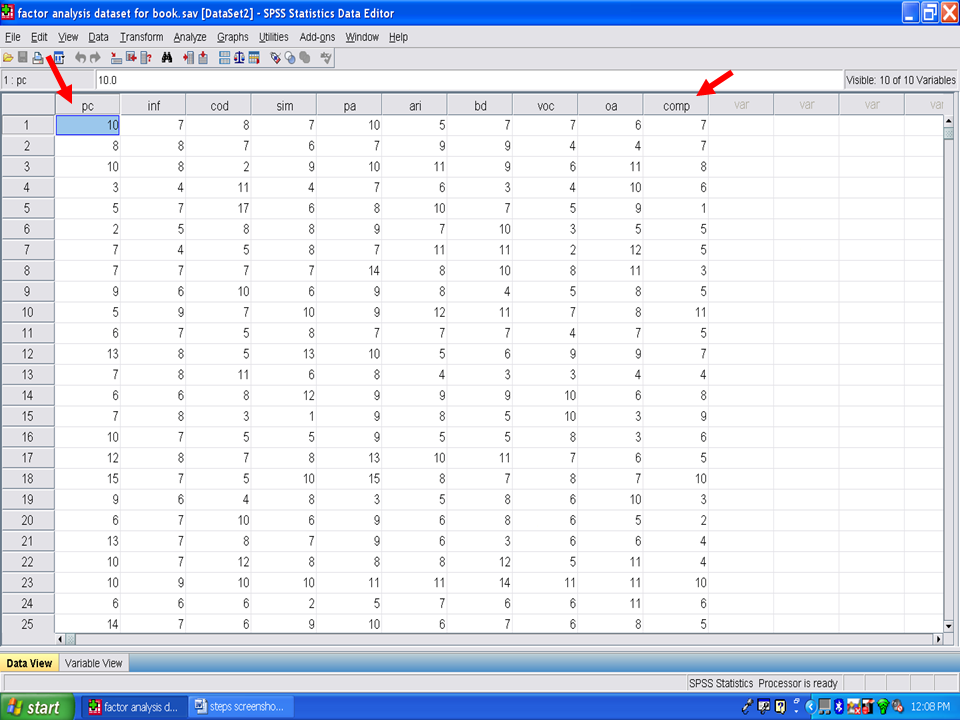Image resolution: width=960 pixels, height=720 pixels.
Task: Open Find with the binoculars icon
Action: [167, 58]
